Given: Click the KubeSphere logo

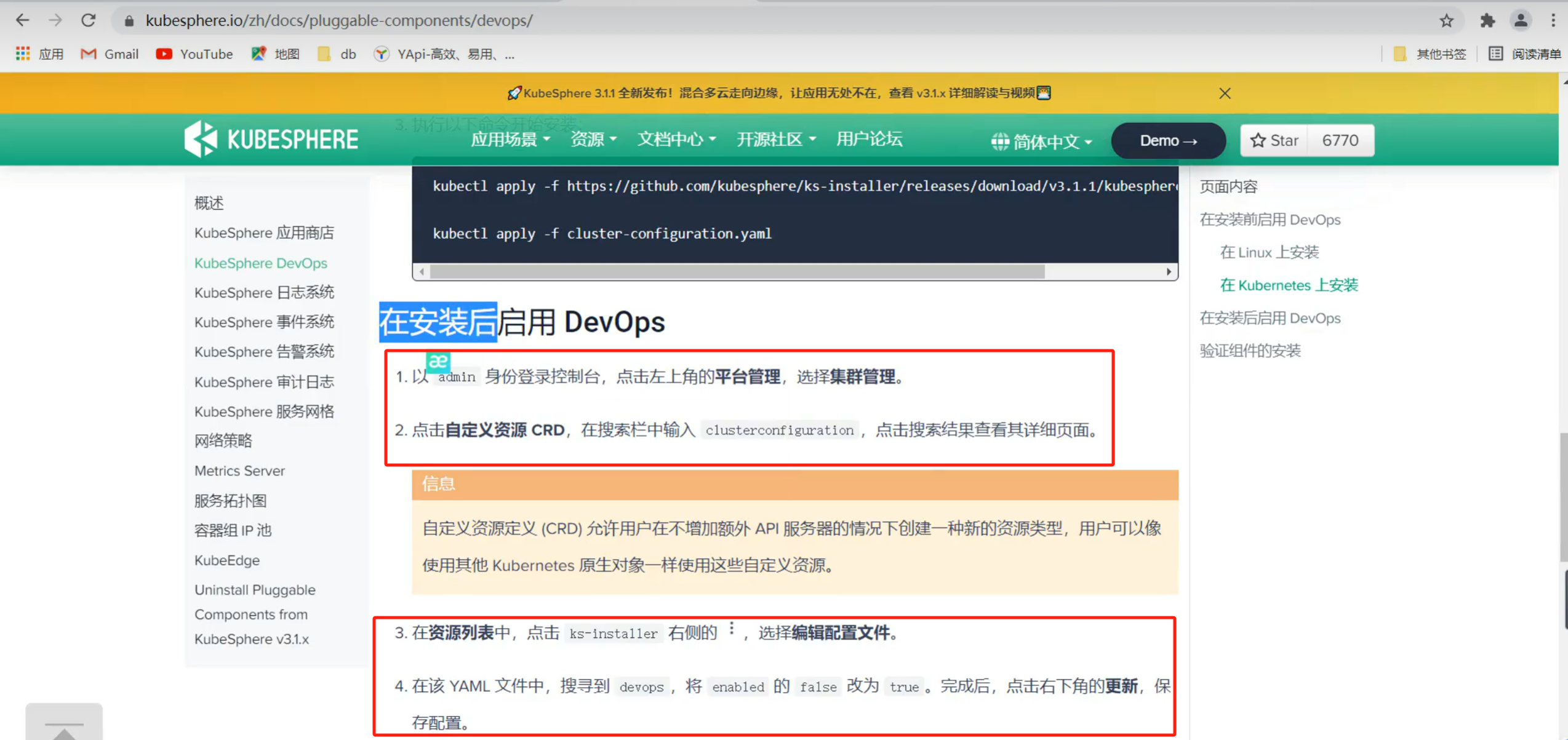Looking at the screenshot, I should (x=271, y=139).
